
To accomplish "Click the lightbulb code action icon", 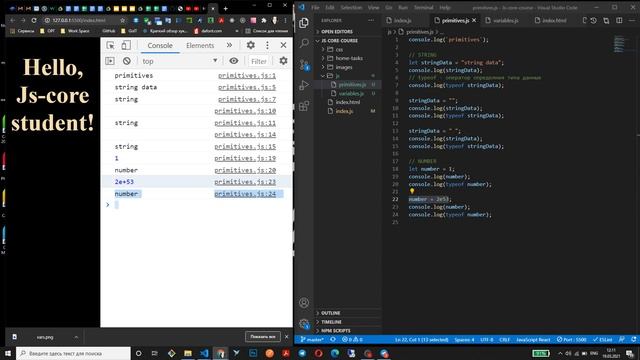I will pyautogui.click(x=412, y=191).
